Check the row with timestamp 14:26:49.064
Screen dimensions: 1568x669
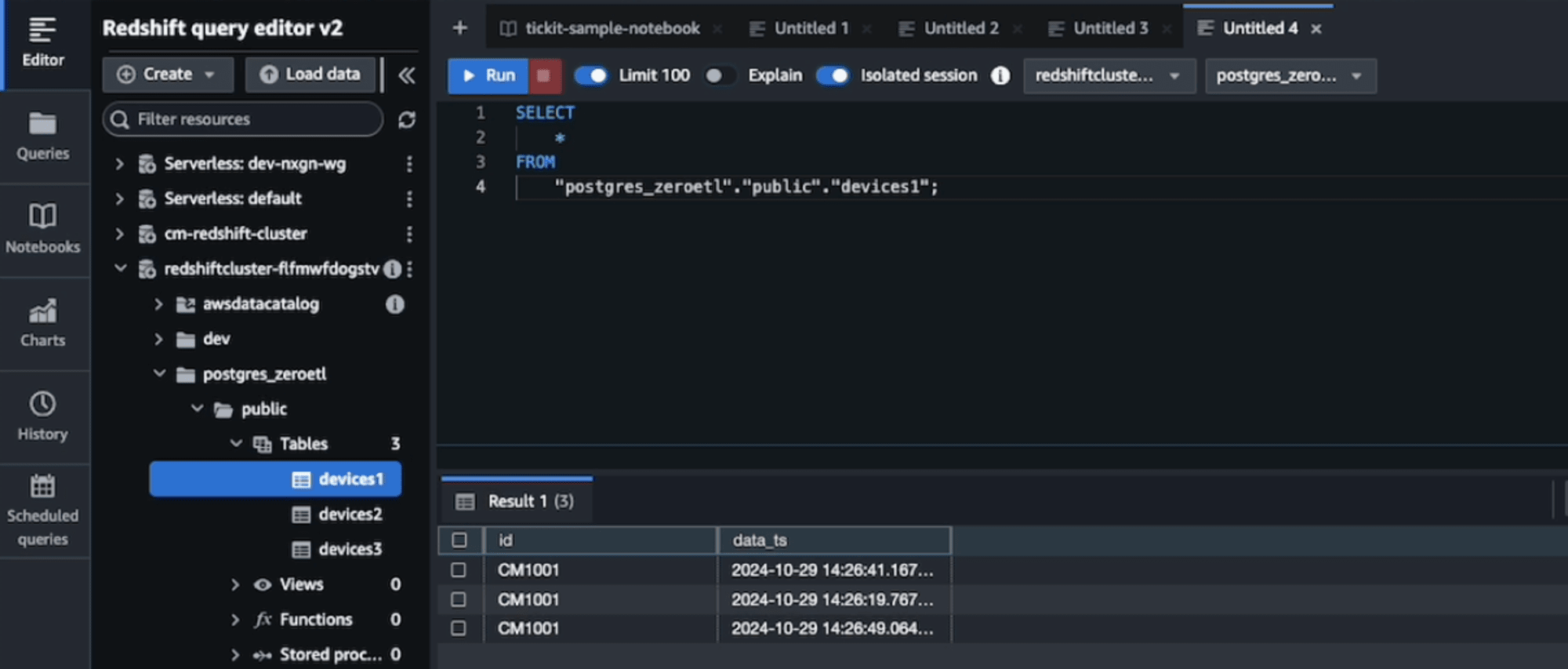coord(459,629)
